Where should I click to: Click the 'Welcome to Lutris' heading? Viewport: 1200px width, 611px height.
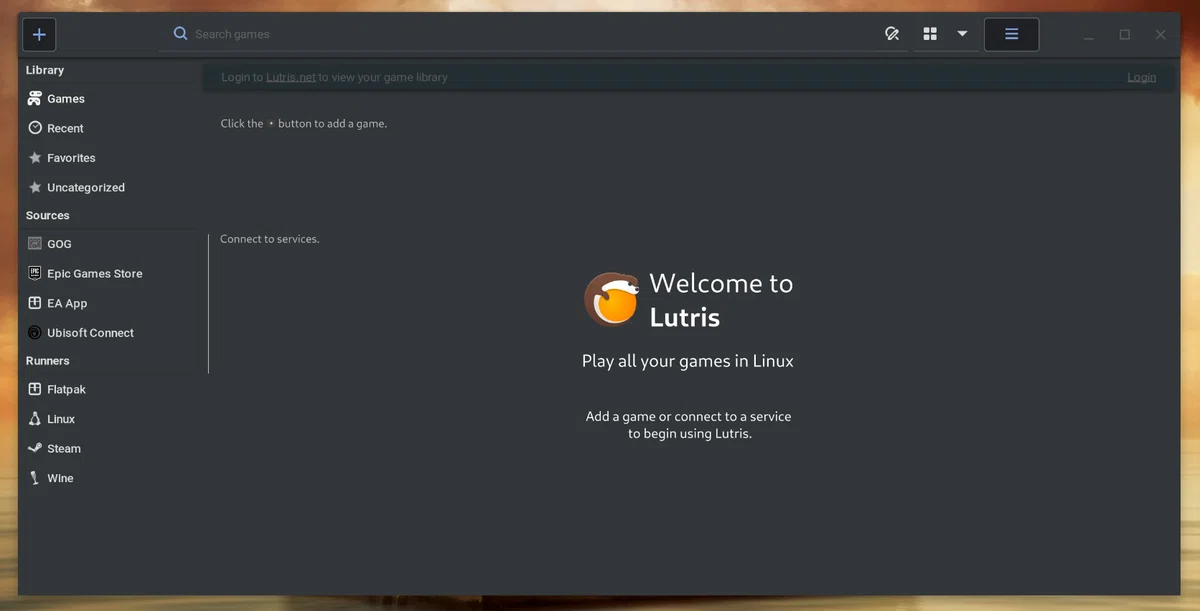coord(721,300)
